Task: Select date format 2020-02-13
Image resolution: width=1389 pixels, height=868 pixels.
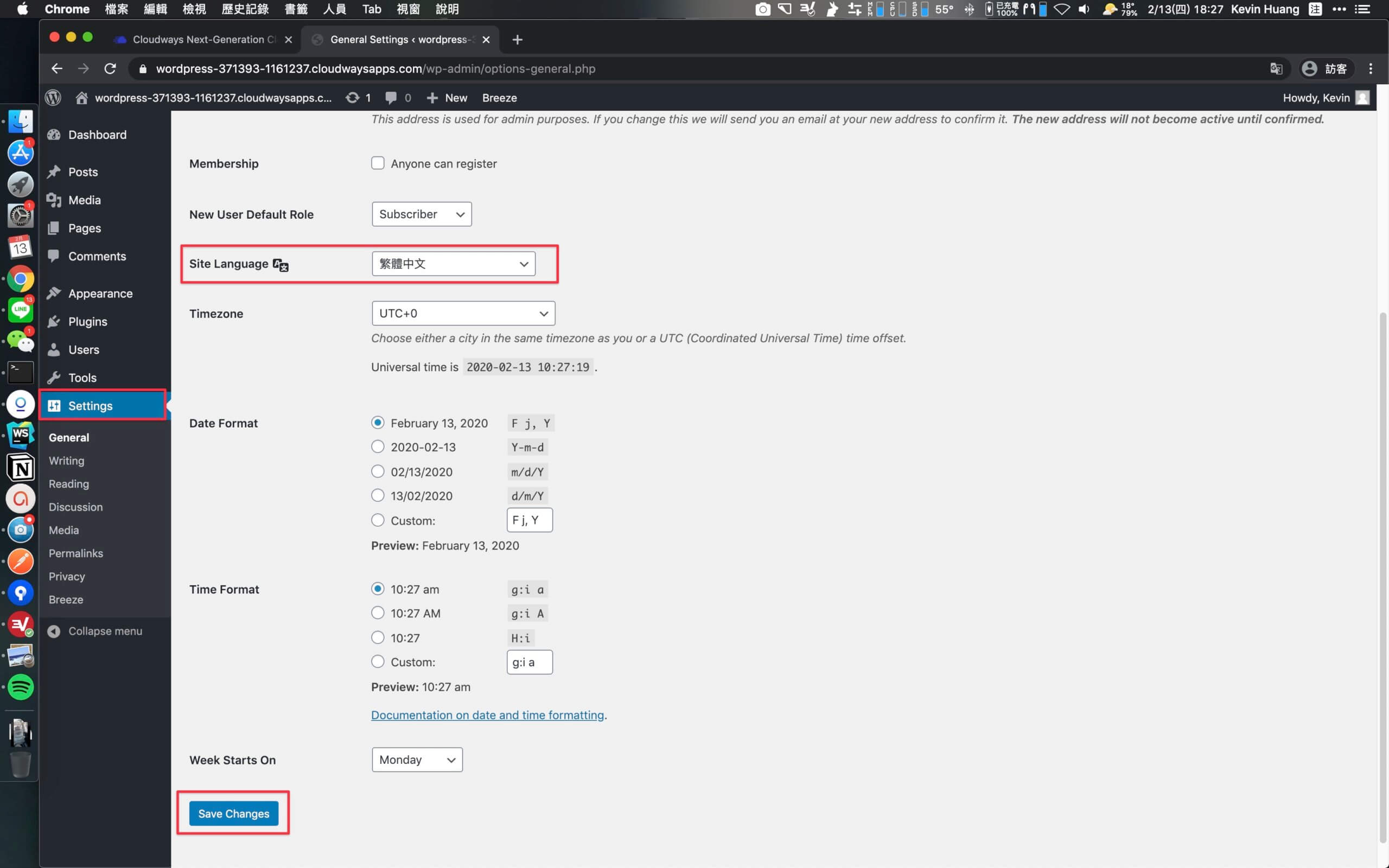Action: pos(378,446)
